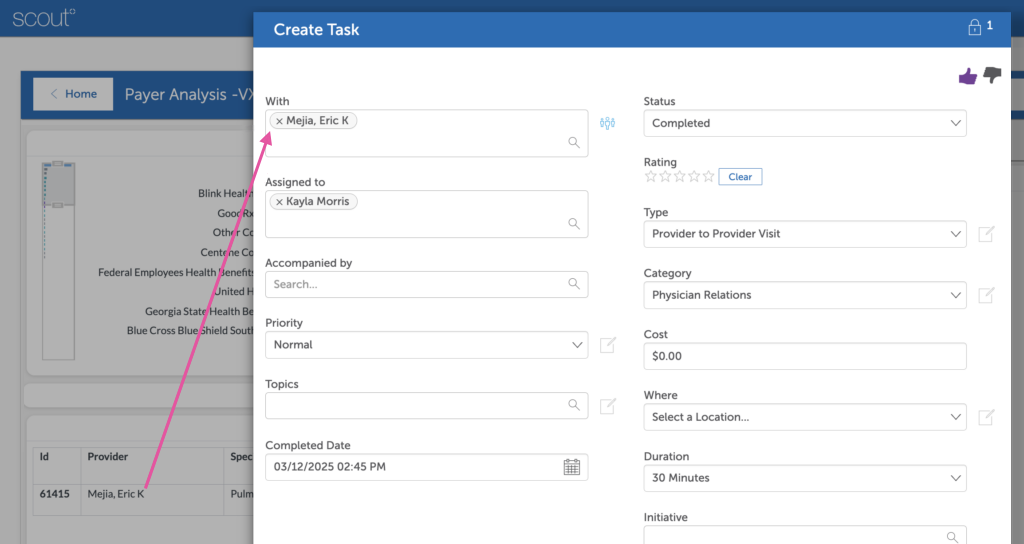The height and width of the screenshot is (544, 1024).
Task: Expand the Duration dropdown showing 30 Minutes
Action: point(804,478)
